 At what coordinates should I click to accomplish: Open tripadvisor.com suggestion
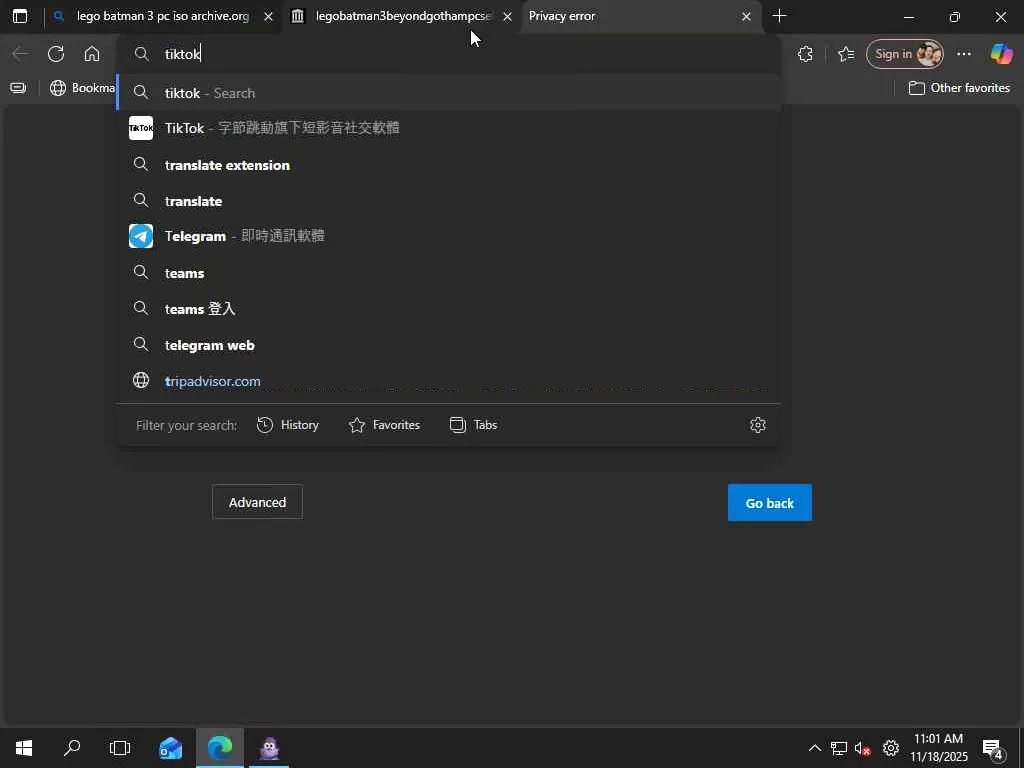pyautogui.click(x=449, y=381)
